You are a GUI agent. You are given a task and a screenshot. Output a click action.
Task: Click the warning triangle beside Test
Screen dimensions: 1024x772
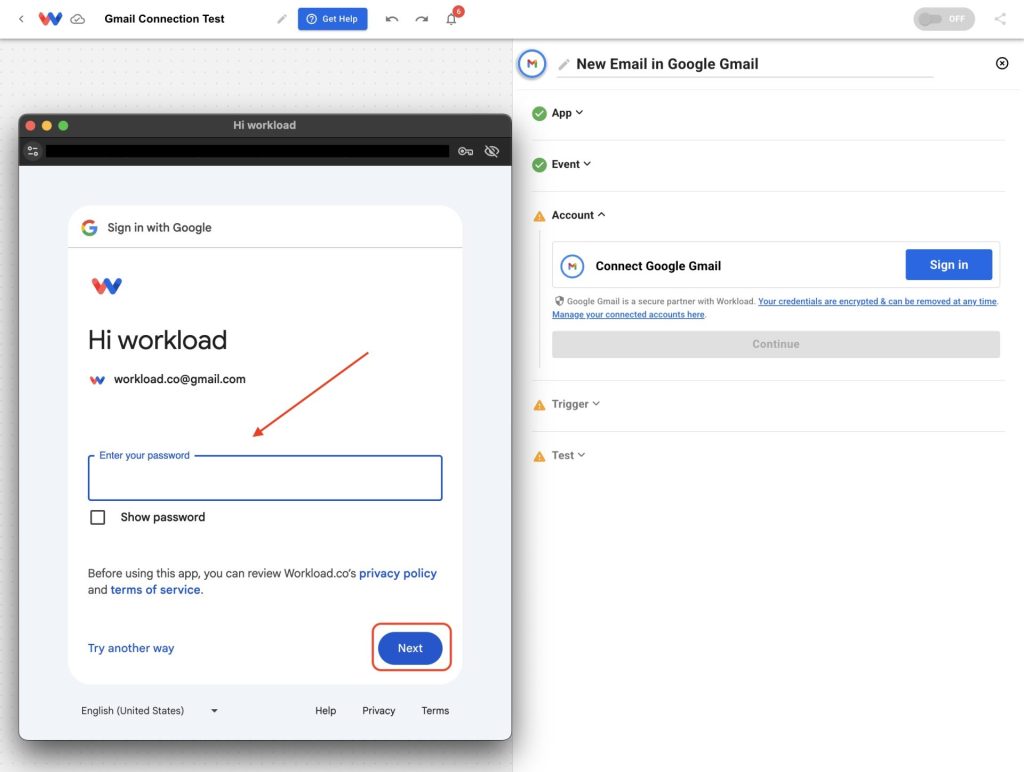[x=539, y=457]
